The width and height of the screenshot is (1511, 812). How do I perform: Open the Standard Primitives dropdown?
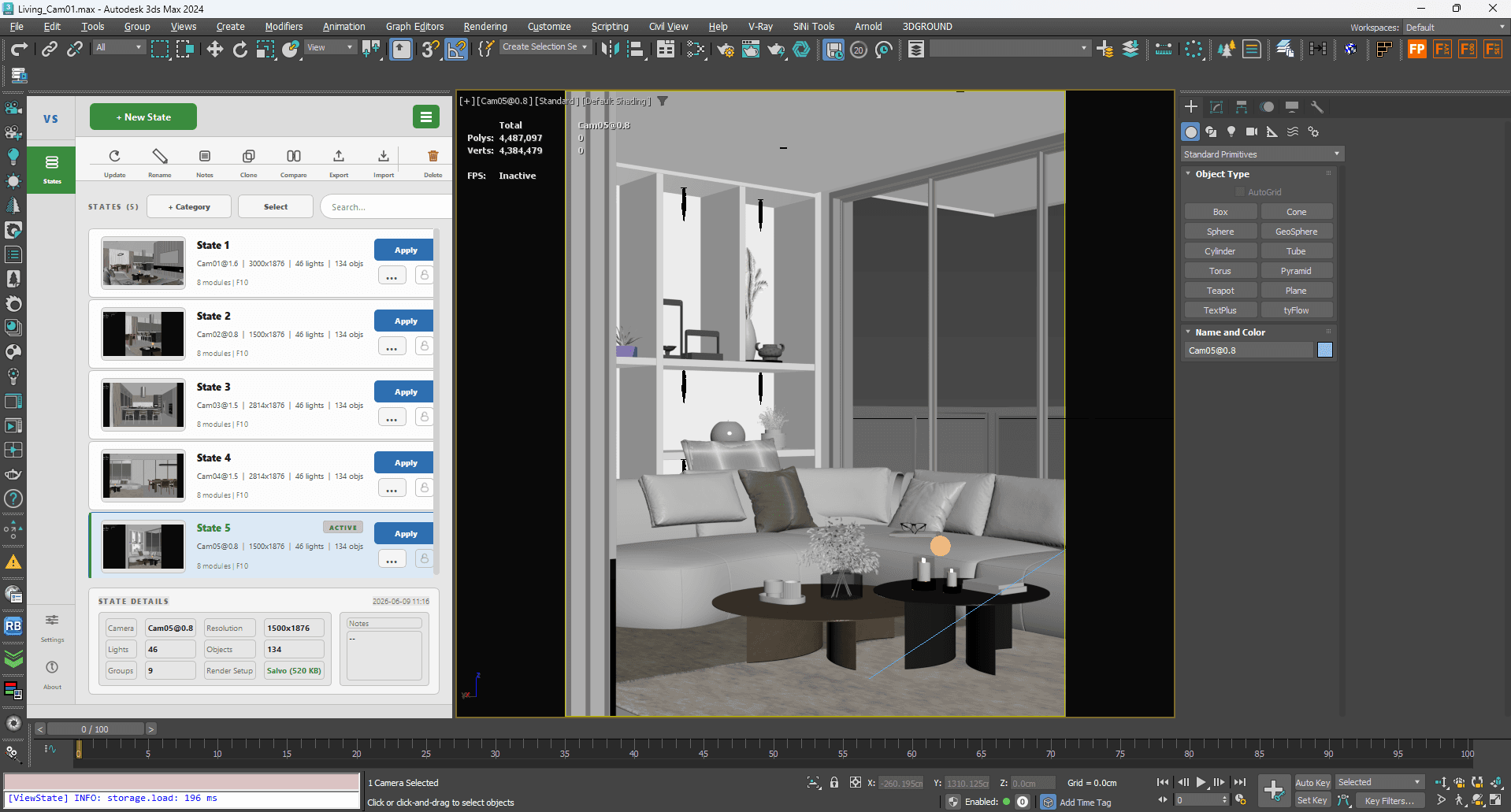point(1261,154)
